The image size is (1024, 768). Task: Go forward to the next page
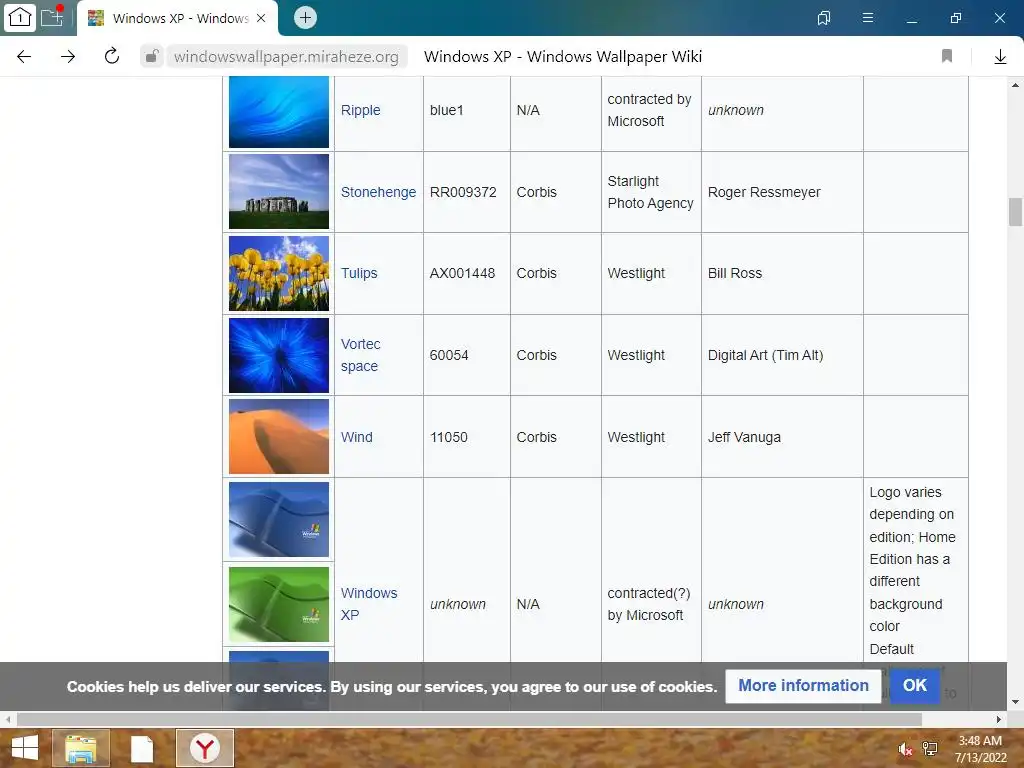point(68,57)
